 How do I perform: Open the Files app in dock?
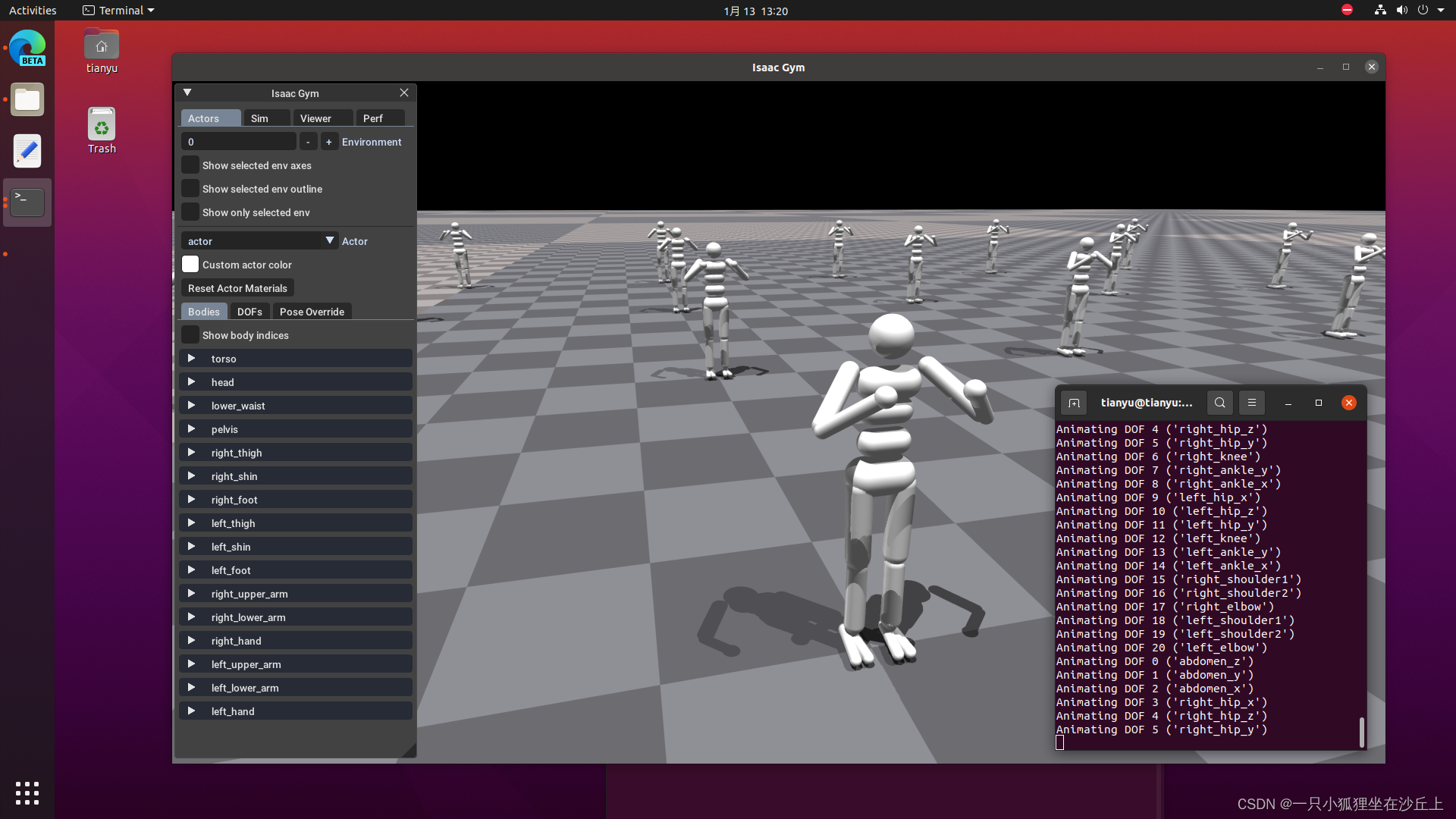pyautogui.click(x=27, y=100)
